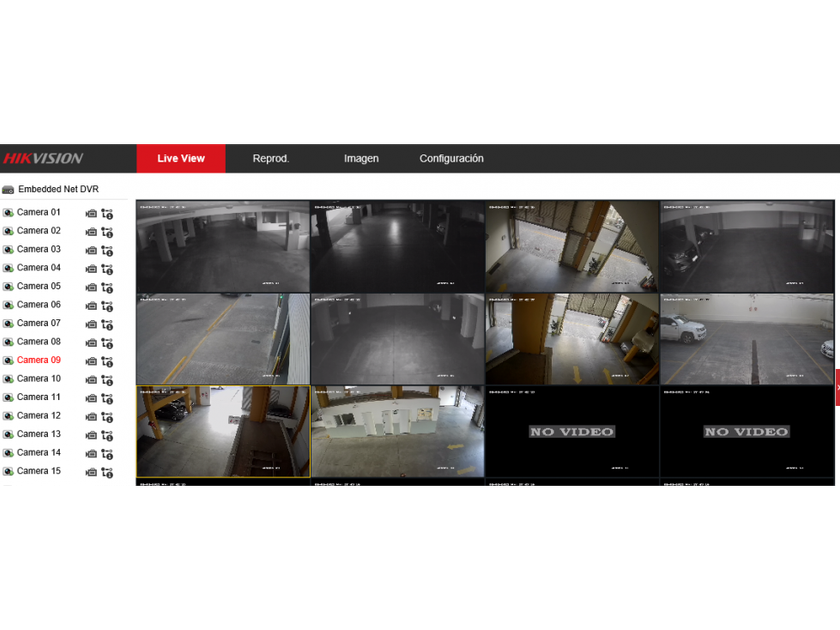This screenshot has width=840, height=630.
Task: Select Camera 12 in the camera list
Action: (39, 416)
